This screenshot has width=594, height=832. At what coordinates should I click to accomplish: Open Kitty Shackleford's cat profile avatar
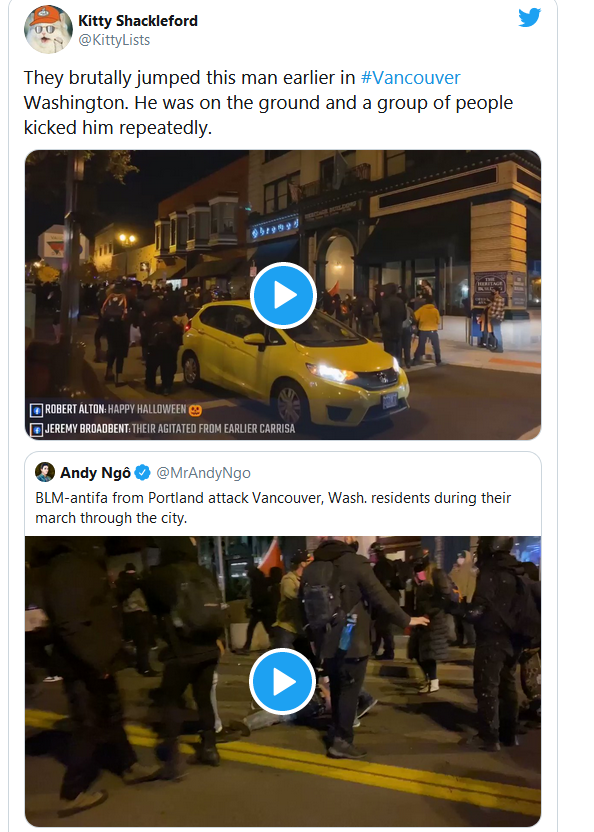48,29
